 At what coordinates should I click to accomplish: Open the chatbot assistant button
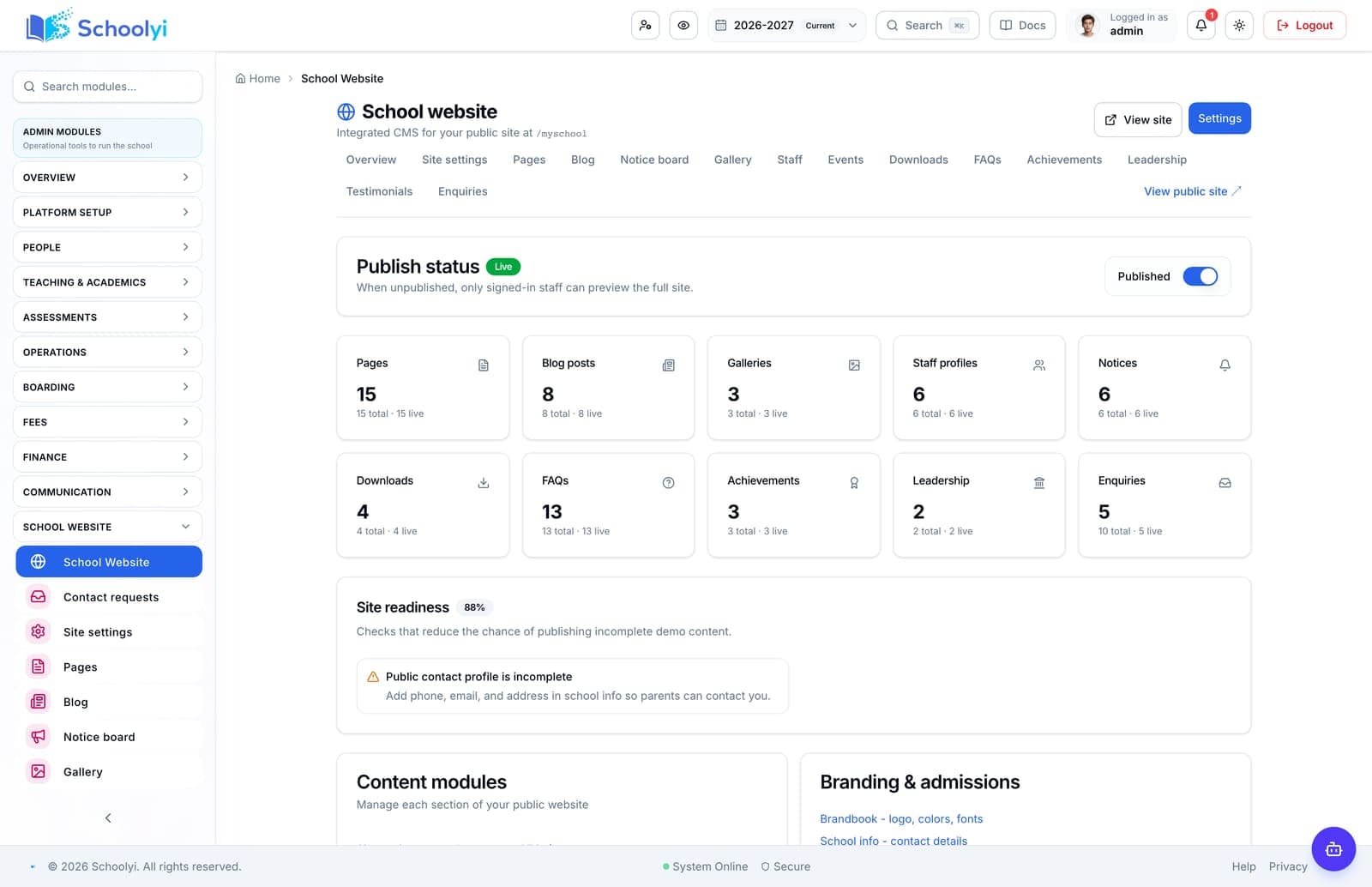(x=1333, y=849)
